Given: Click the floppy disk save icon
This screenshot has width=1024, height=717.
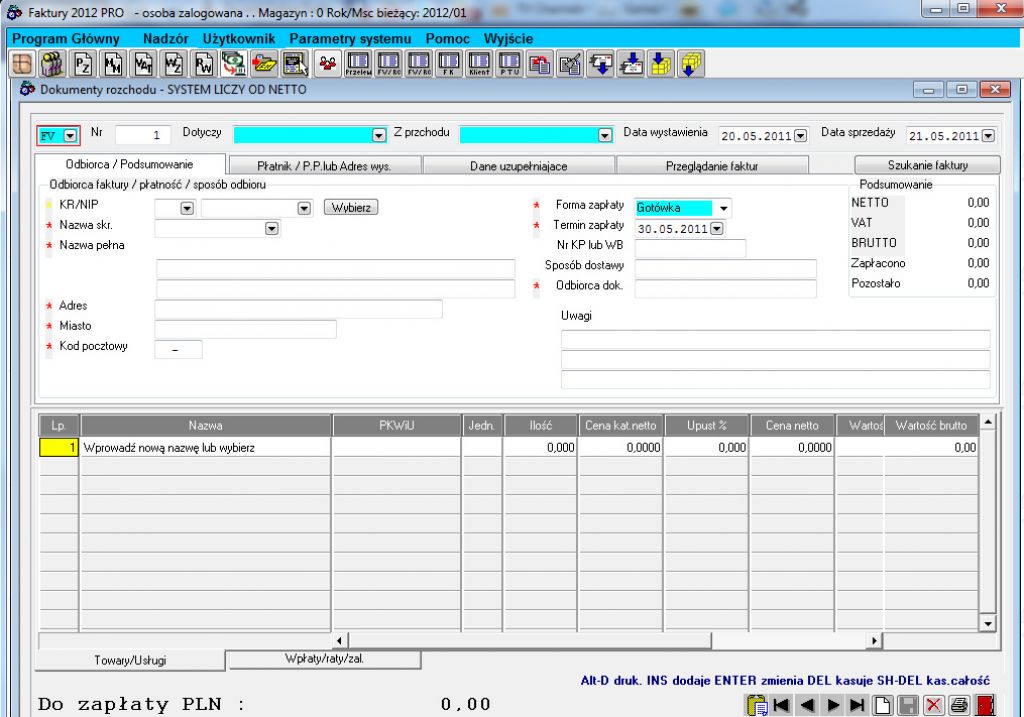Looking at the screenshot, I should click(908, 705).
